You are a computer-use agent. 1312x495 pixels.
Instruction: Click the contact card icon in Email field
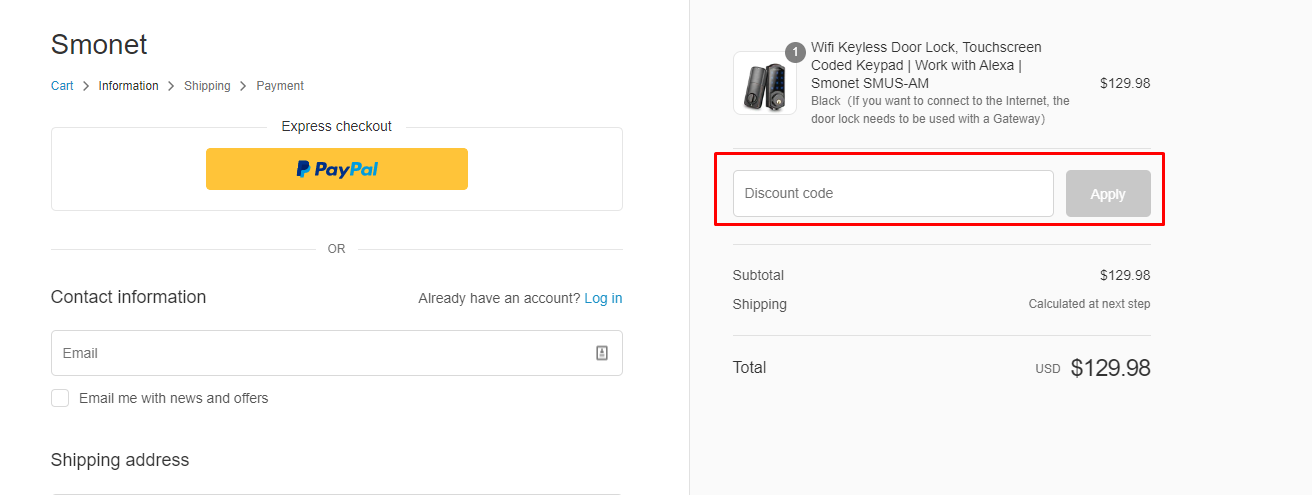coord(602,353)
